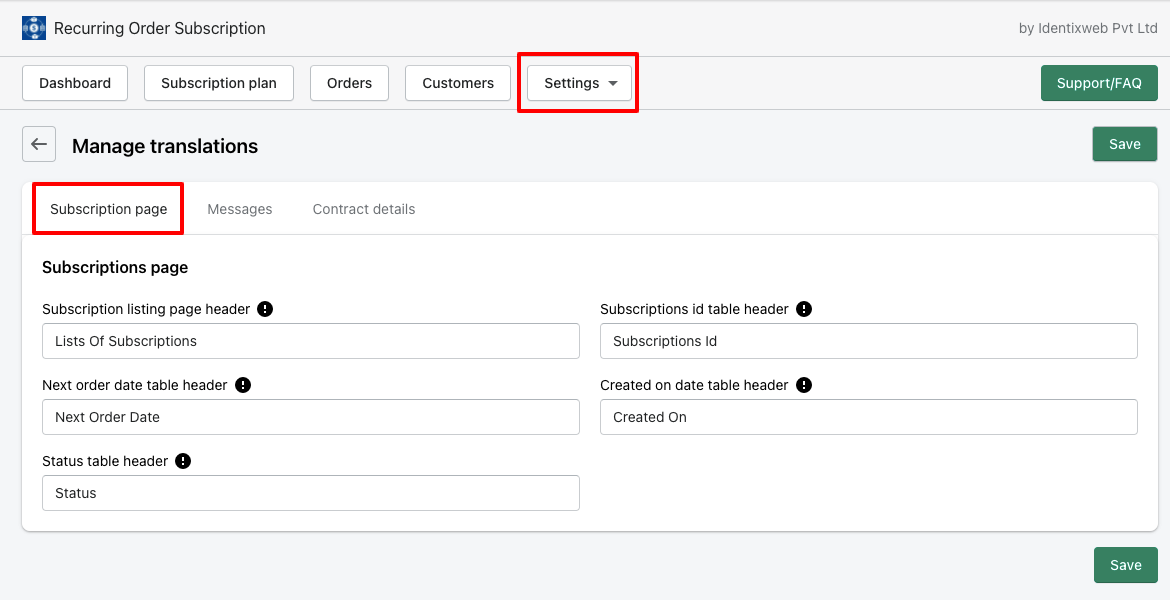Image resolution: width=1170 pixels, height=600 pixels.
Task: Click the 'Subscriptions page' section heading
Action: [115, 267]
